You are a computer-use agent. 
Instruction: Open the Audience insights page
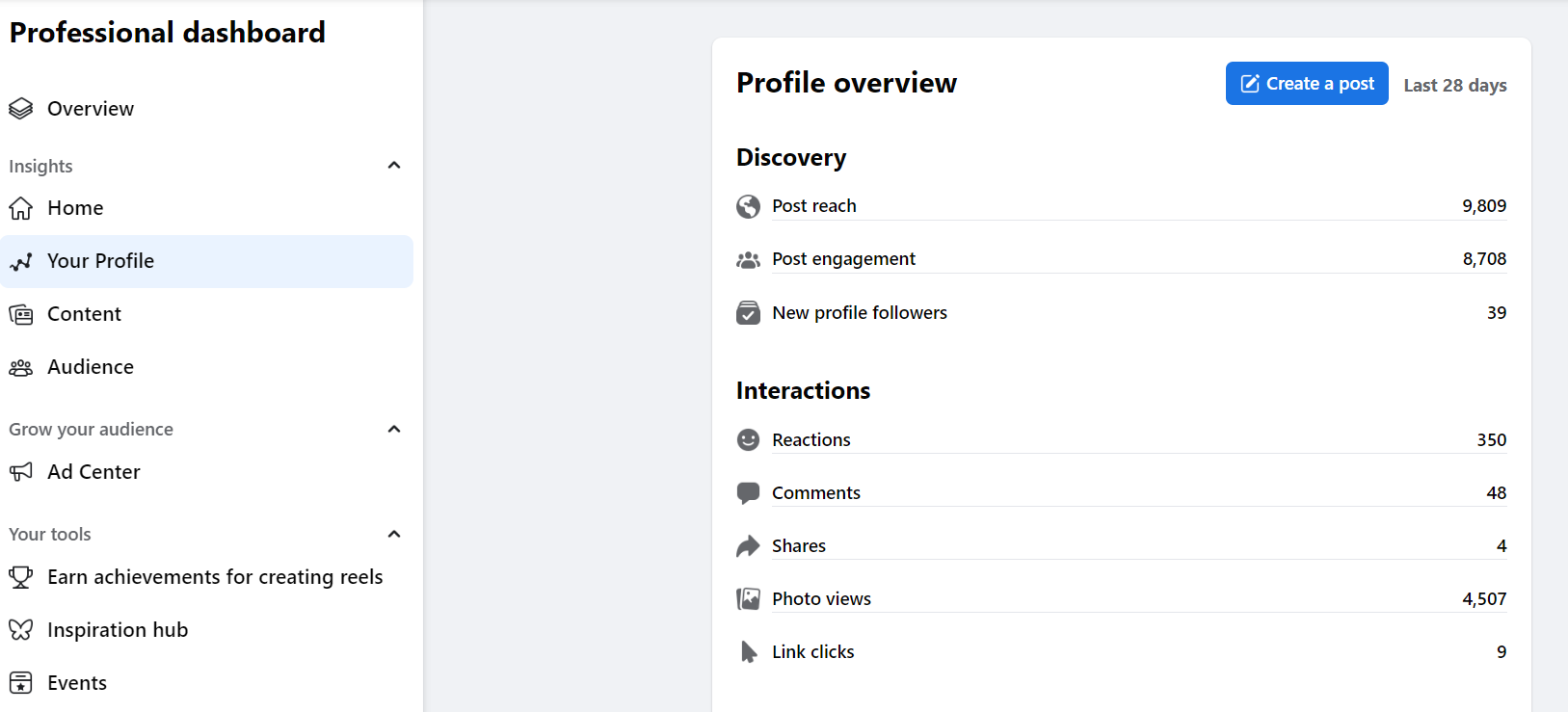point(91,367)
